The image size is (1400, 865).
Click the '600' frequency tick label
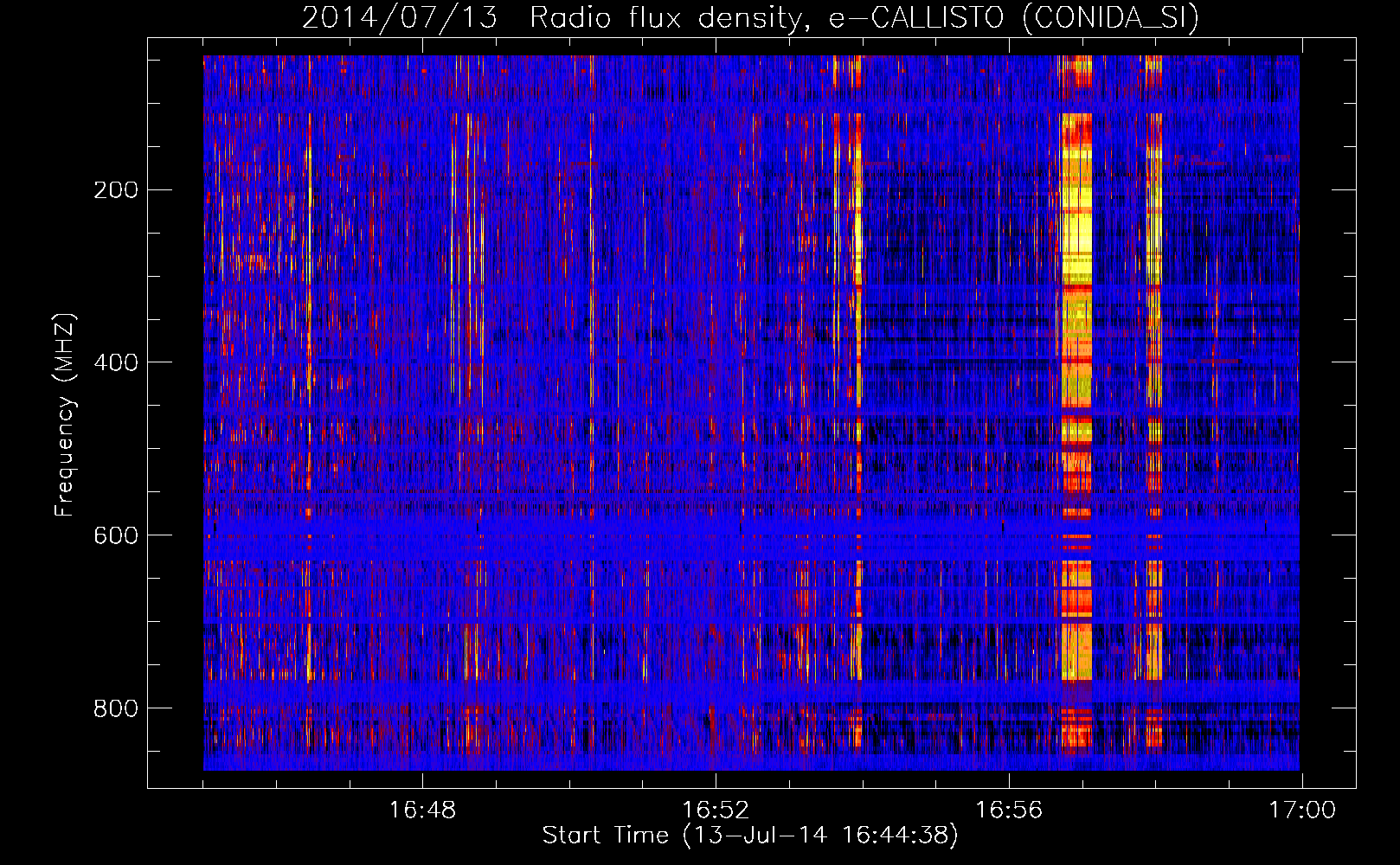click(x=116, y=535)
